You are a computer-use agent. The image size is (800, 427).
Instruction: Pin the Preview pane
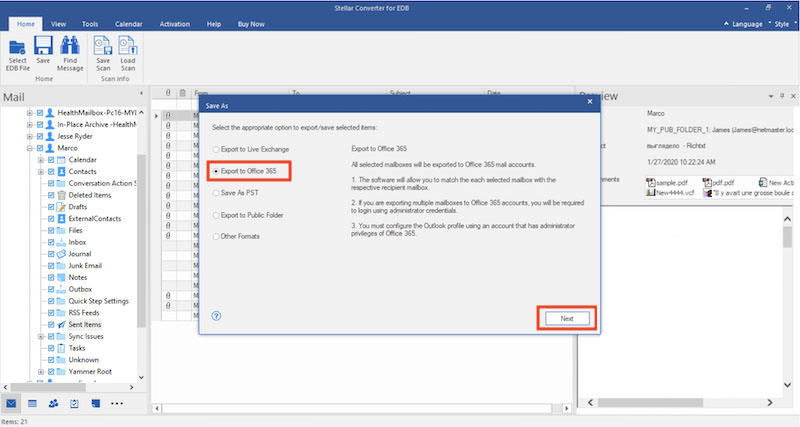pyautogui.click(x=782, y=96)
